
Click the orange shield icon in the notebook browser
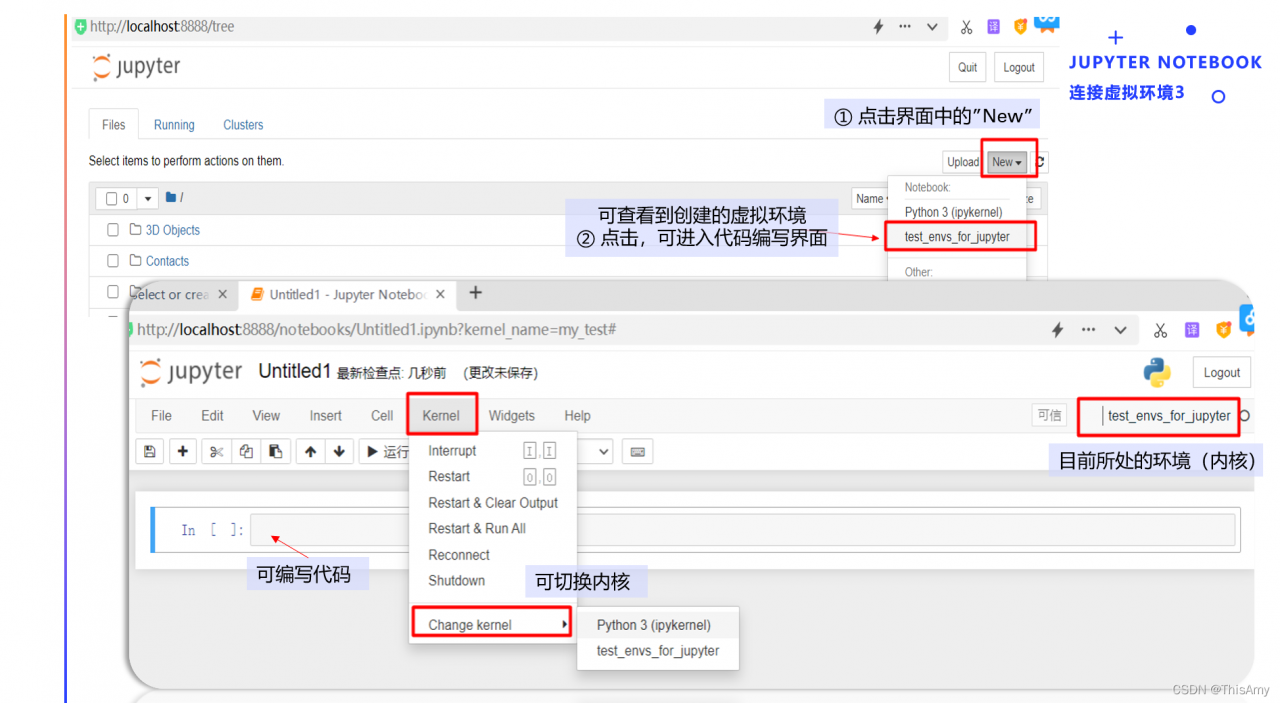coord(1223,330)
